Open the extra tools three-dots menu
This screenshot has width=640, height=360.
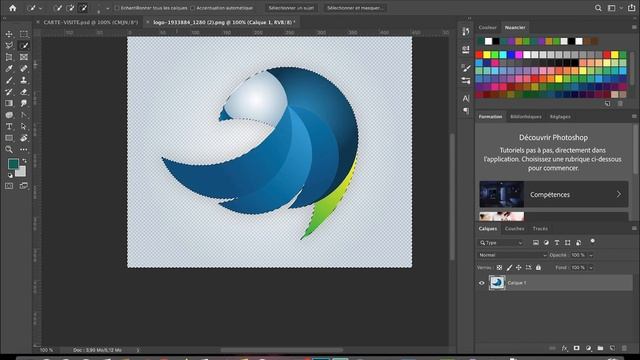24,149
